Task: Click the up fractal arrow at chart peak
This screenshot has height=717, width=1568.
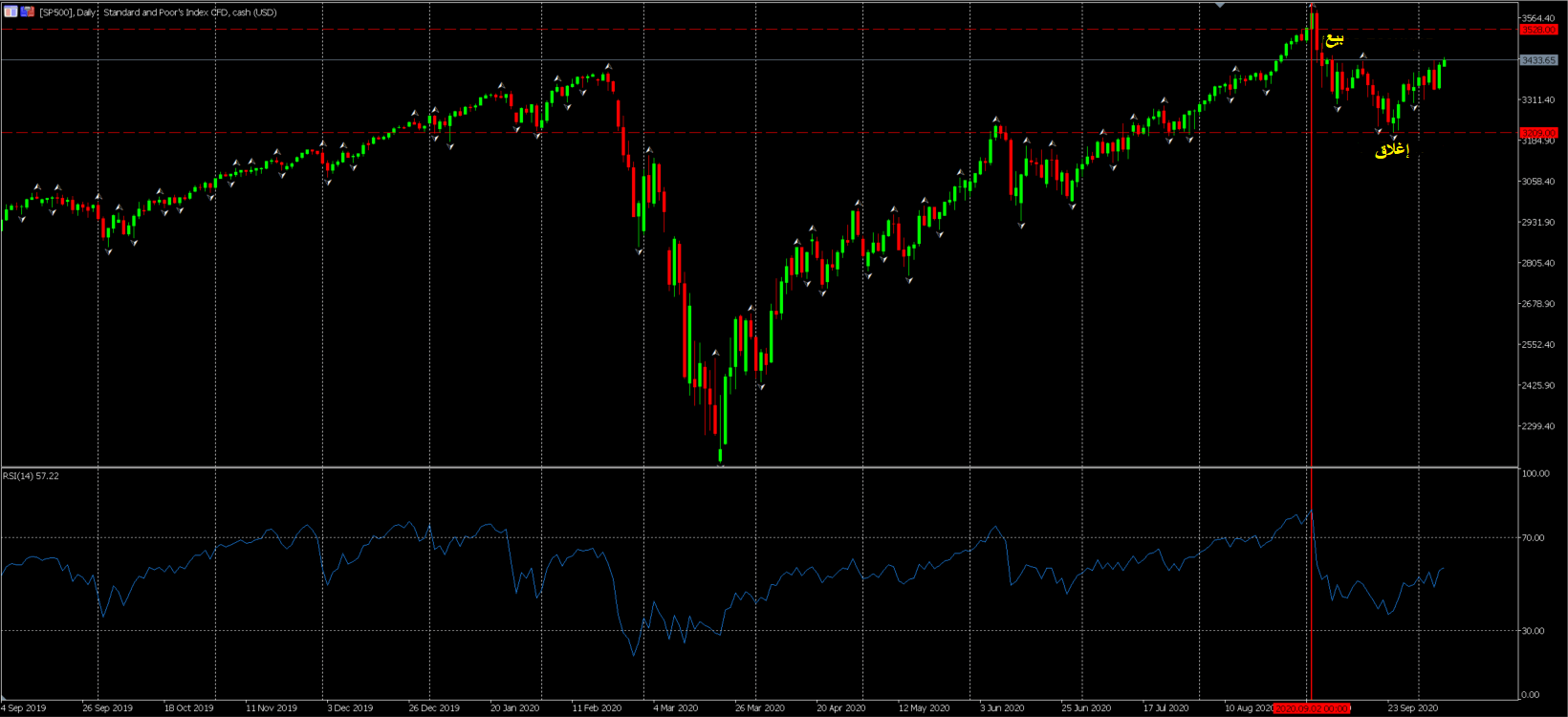Action: (x=1312, y=7)
